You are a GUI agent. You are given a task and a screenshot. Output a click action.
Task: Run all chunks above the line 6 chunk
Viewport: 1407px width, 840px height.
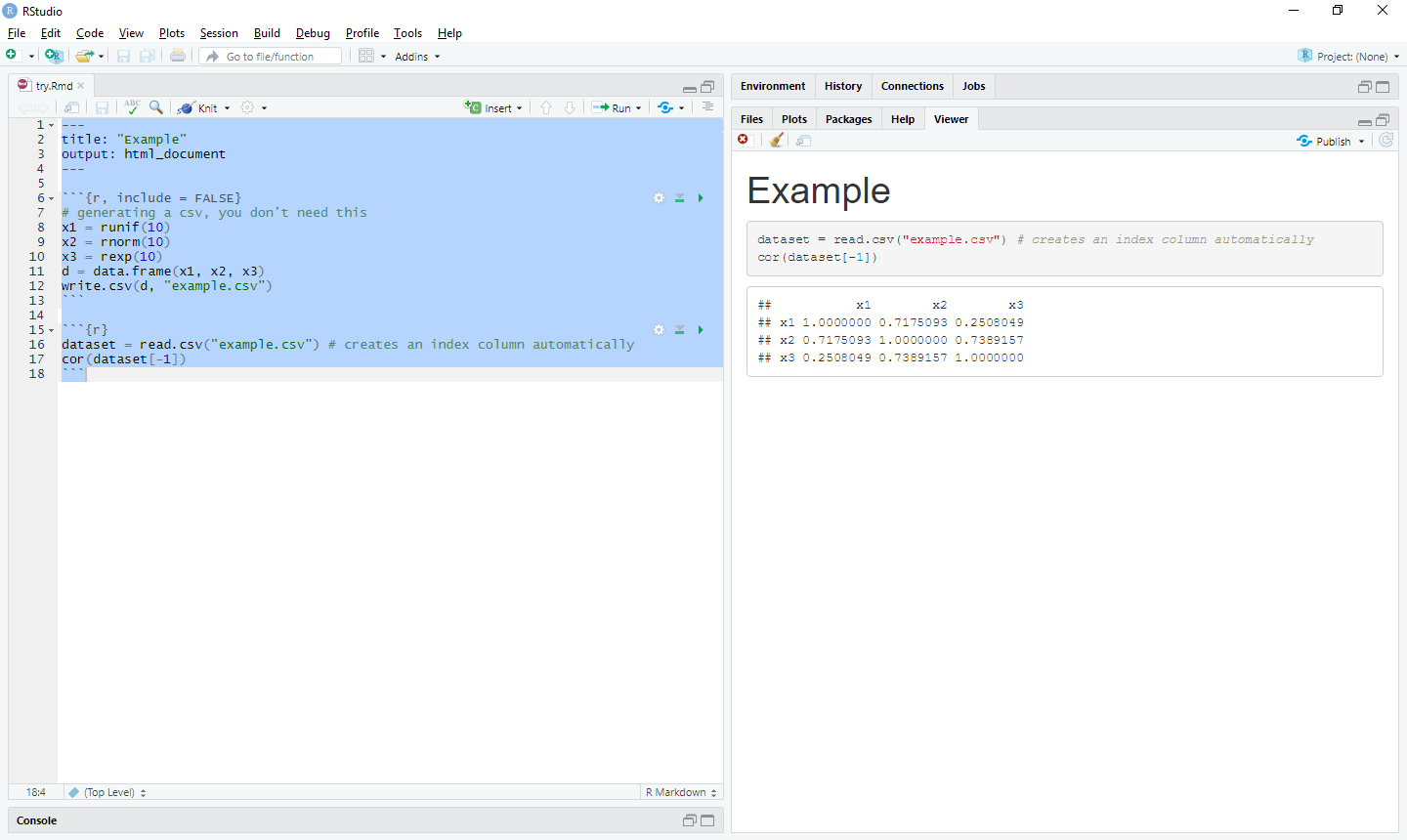(680, 197)
